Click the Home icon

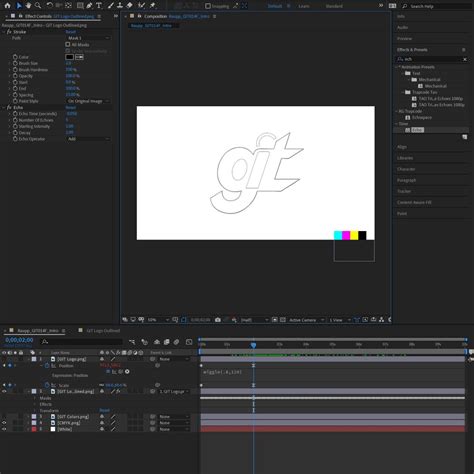(7, 5)
